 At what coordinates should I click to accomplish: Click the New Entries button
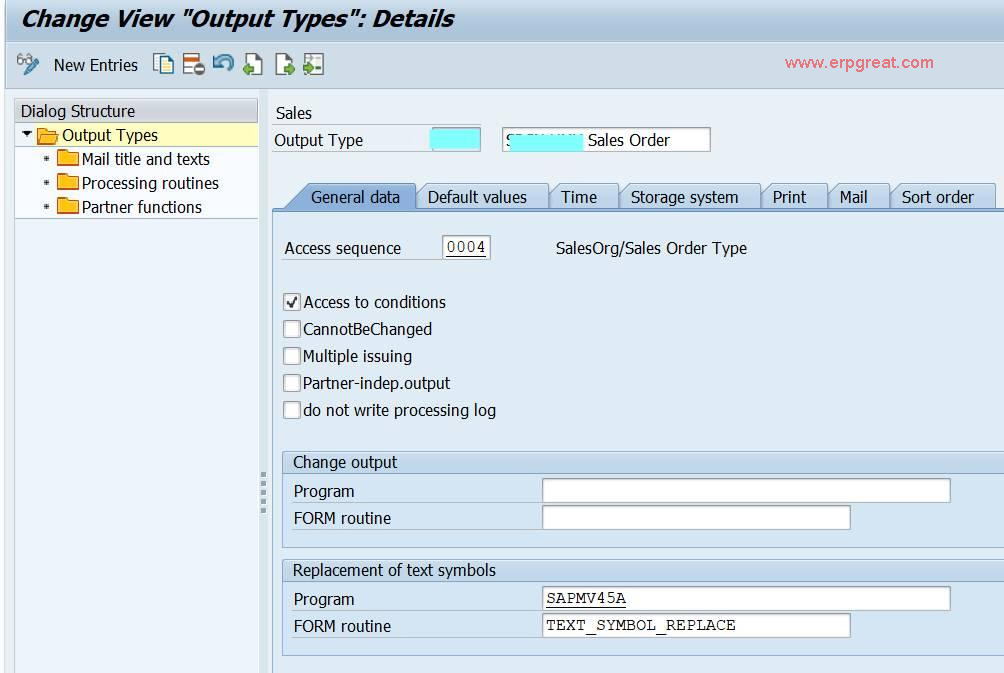pyautogui.click(x=95, y=65)
